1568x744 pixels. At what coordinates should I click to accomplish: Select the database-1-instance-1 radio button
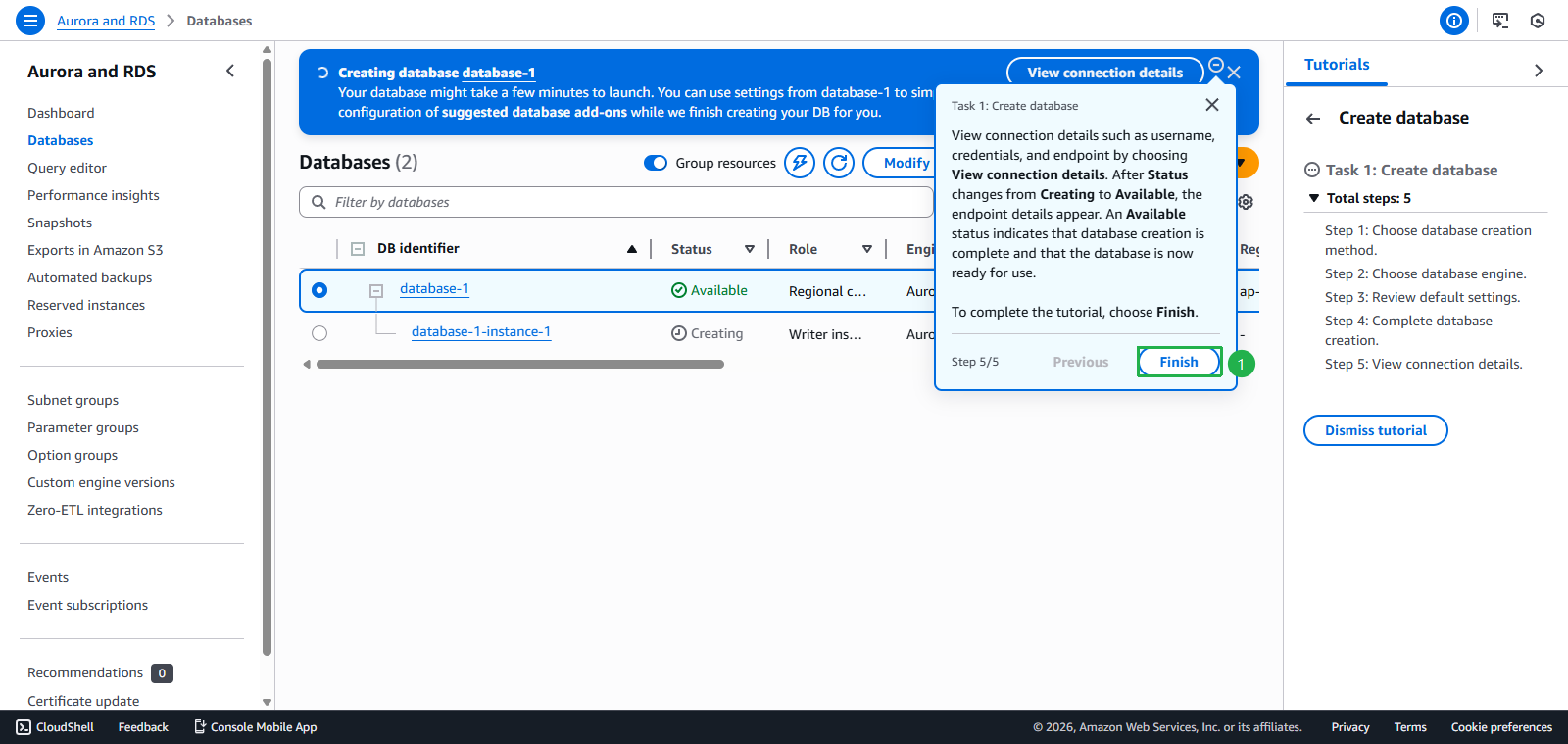click(x=319, y=333)
